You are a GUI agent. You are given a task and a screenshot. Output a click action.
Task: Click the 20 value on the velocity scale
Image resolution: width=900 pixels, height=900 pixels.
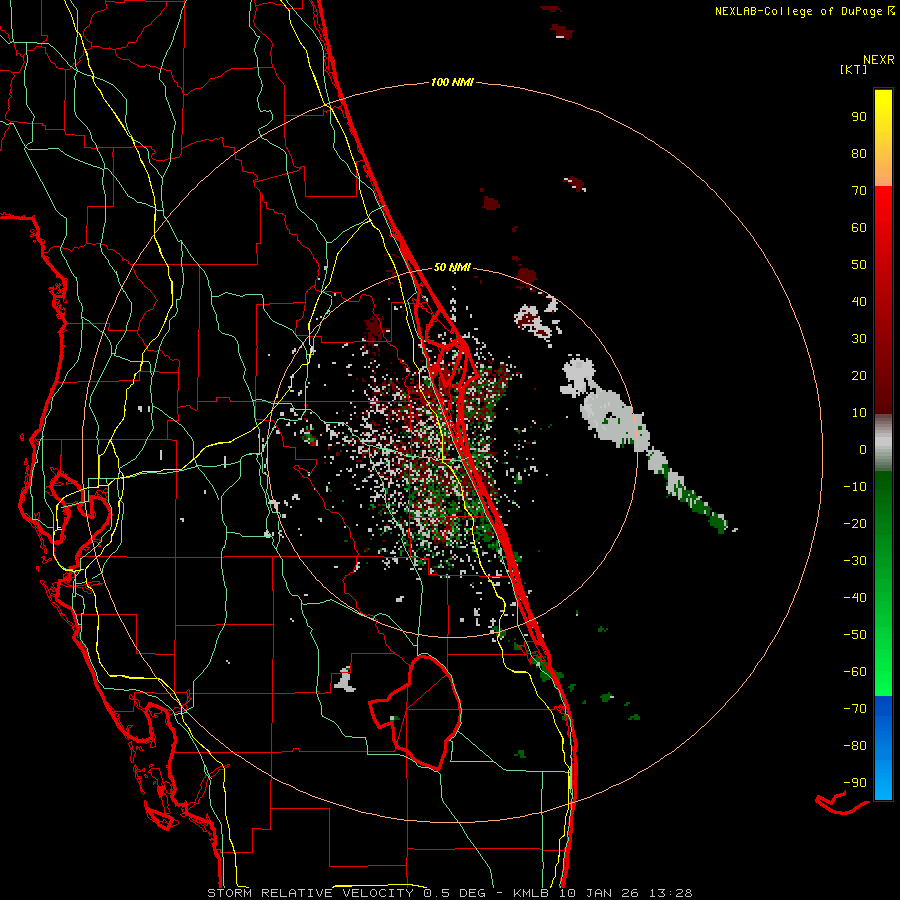click(x=859, y=375)
